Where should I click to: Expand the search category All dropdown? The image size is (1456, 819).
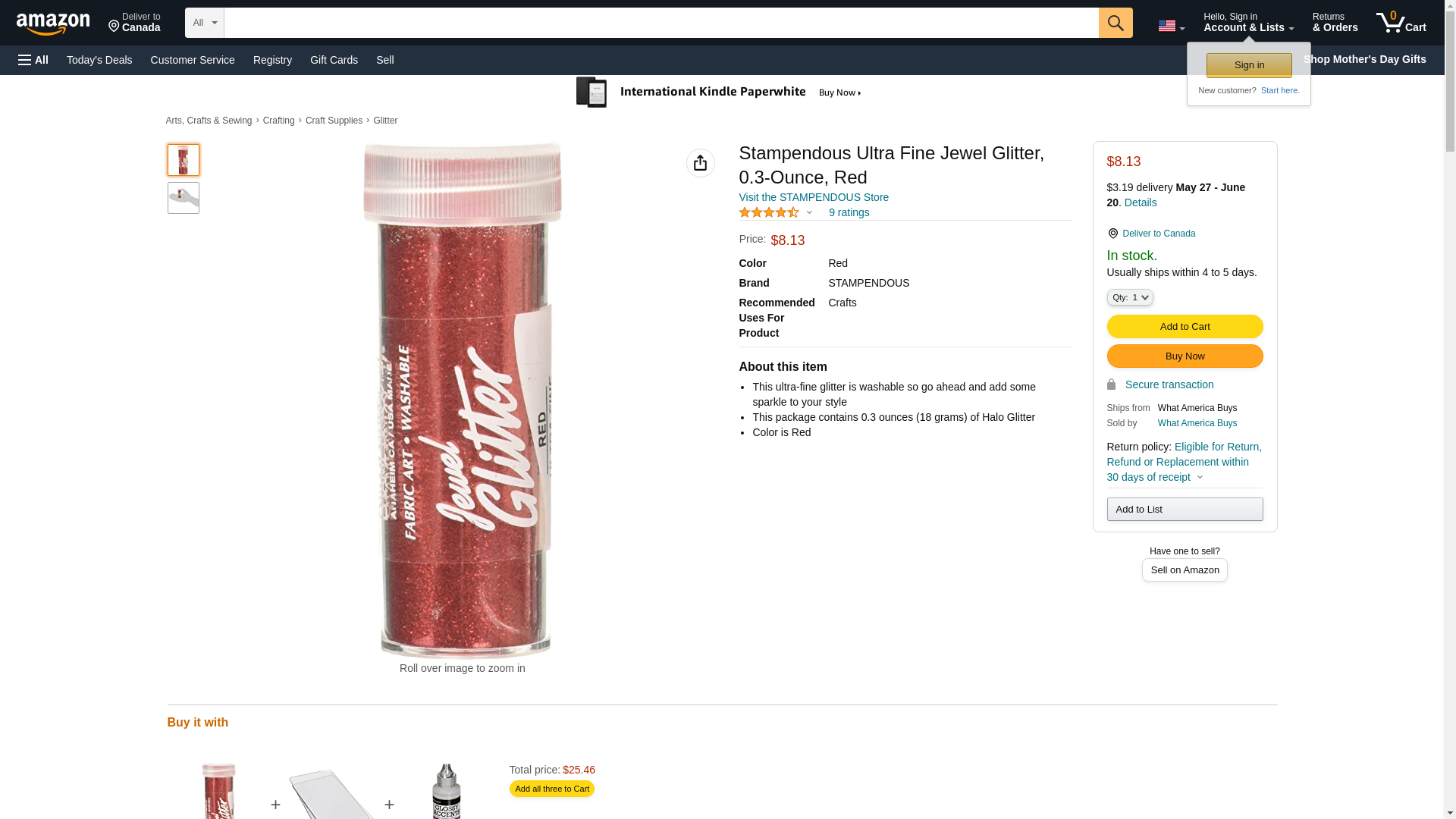pyautogui.click(x=205, y=23)
